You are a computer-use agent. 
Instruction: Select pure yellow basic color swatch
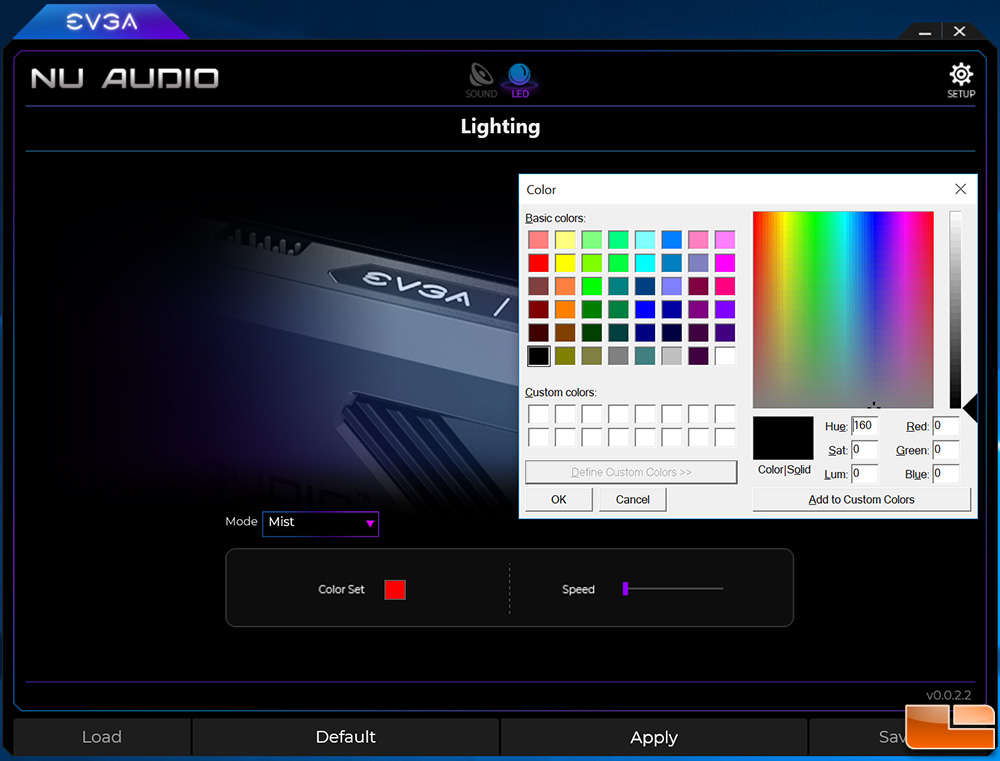pyautogui.click(x=565, y=263)
